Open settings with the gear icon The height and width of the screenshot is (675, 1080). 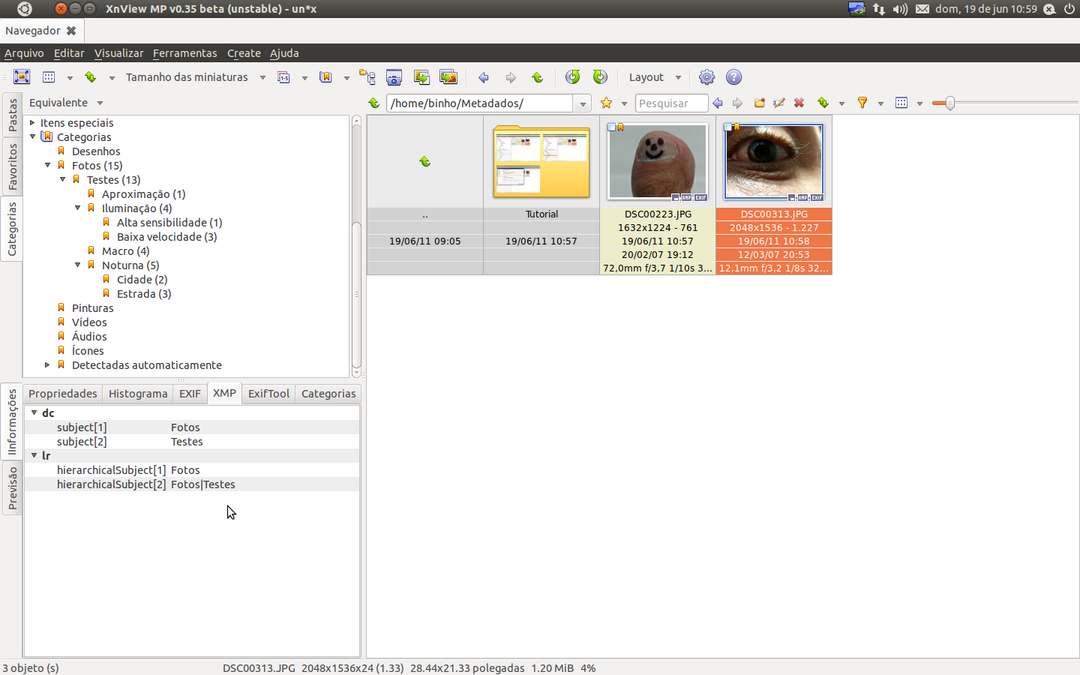[x=707, y=77]
